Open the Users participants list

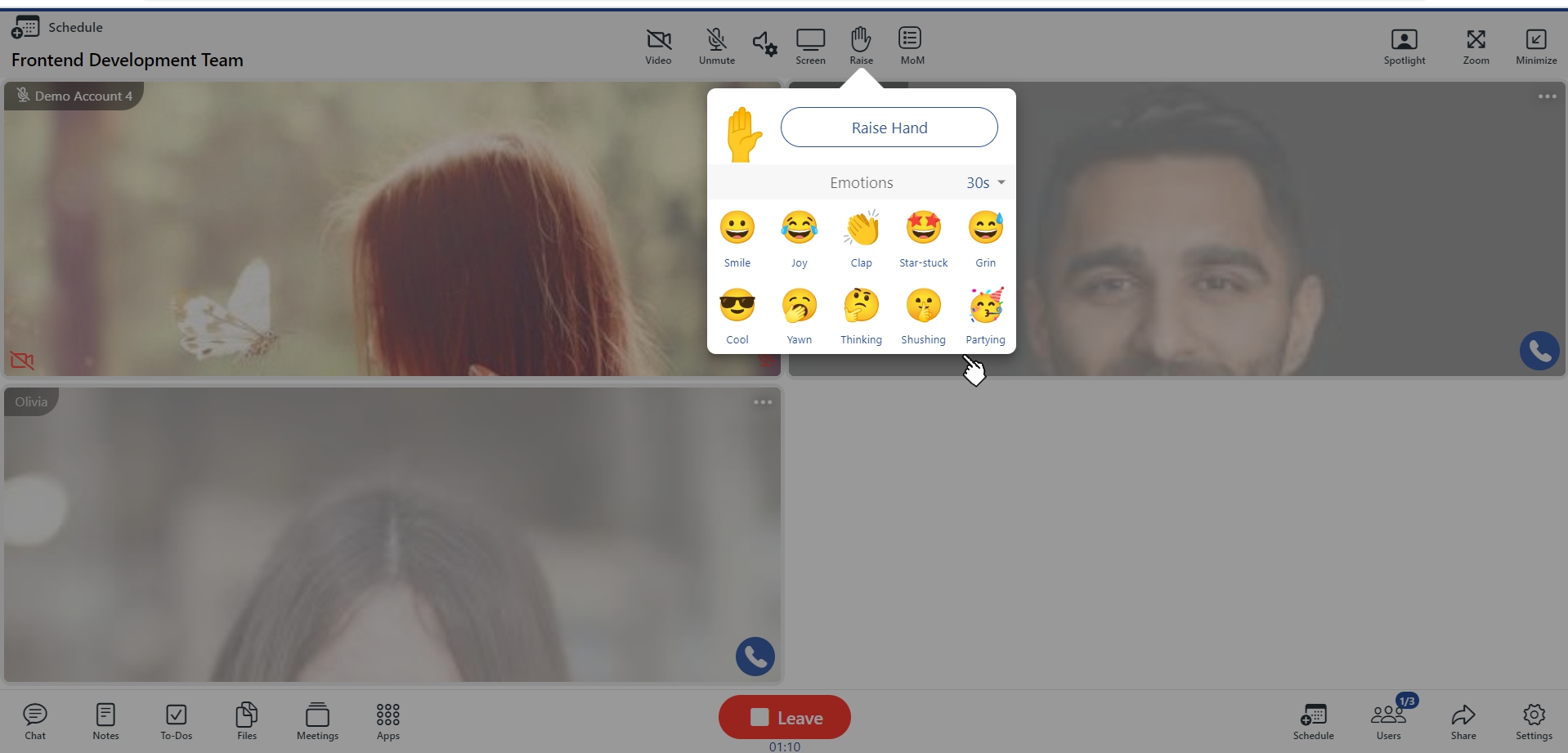click(x=1388, y=720)
